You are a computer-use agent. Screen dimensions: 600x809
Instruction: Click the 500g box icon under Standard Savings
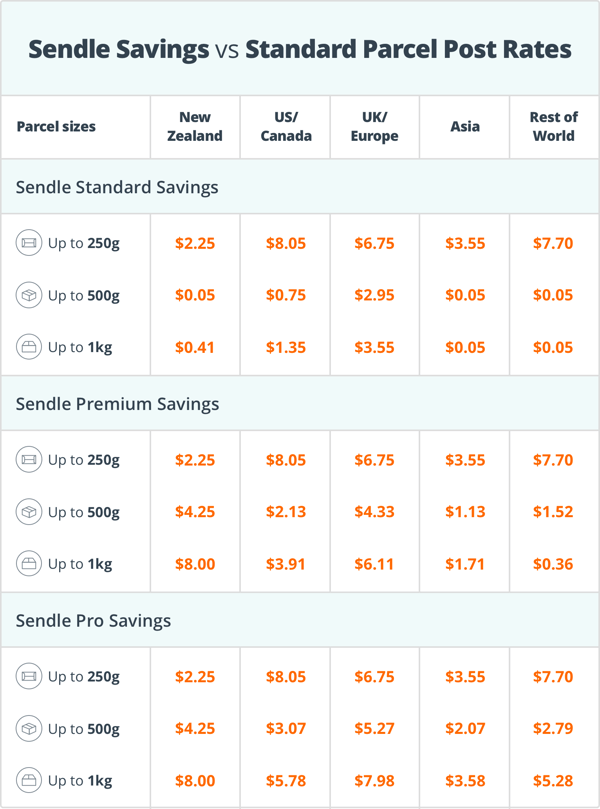click(29, 295)
